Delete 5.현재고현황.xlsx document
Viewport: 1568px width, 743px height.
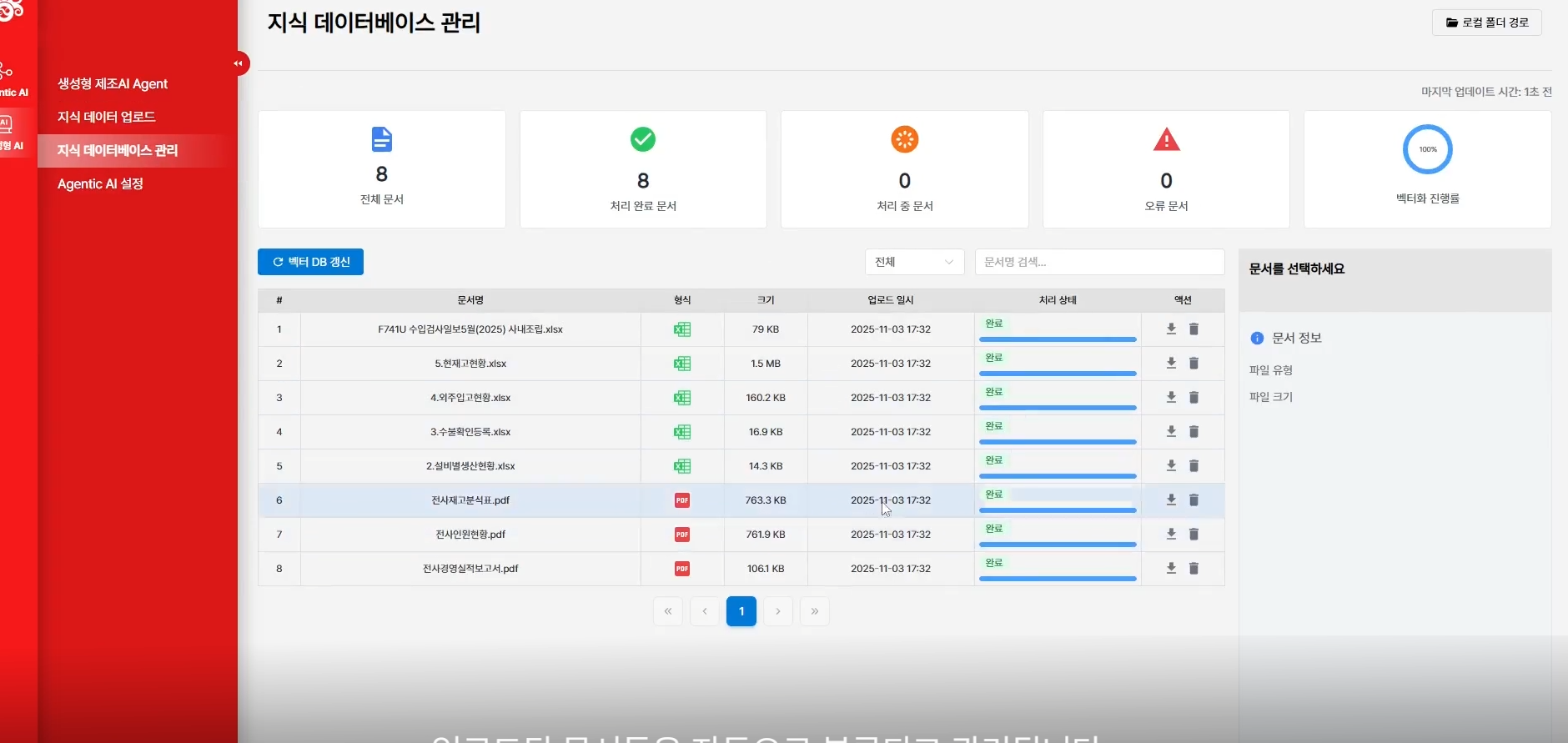tap(1194, 363)
